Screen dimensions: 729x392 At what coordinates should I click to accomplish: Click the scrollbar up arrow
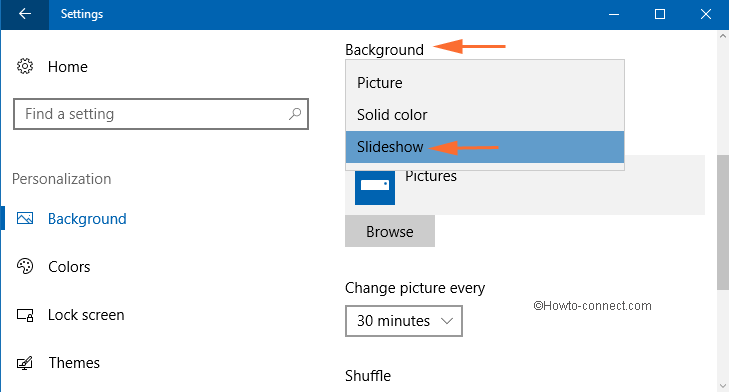[x=723, y=36]
